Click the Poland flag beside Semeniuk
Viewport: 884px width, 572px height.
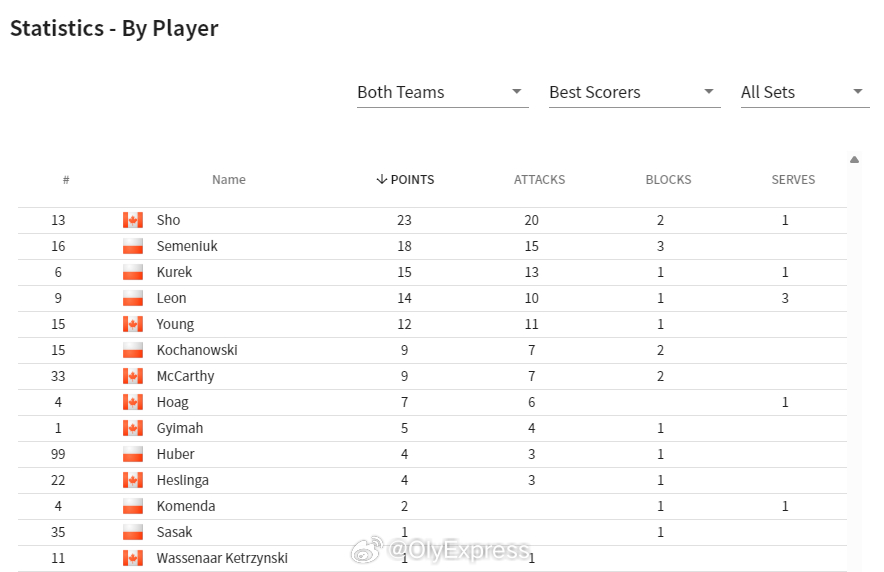133,246
